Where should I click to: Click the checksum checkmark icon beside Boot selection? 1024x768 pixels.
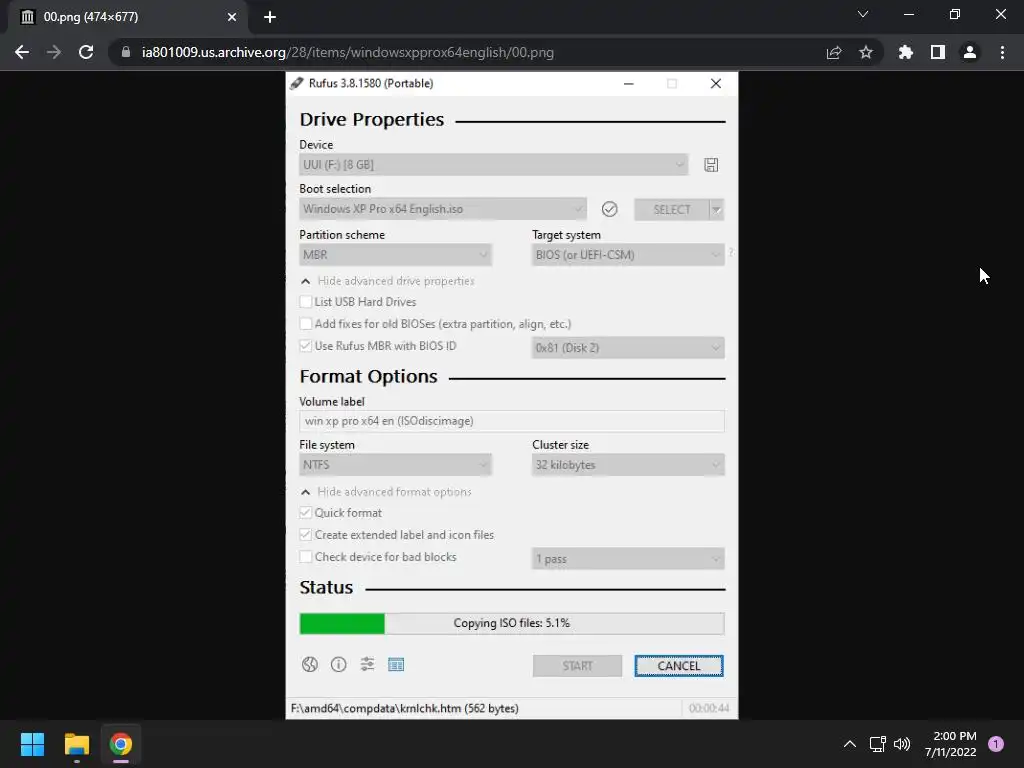point(609,209)
